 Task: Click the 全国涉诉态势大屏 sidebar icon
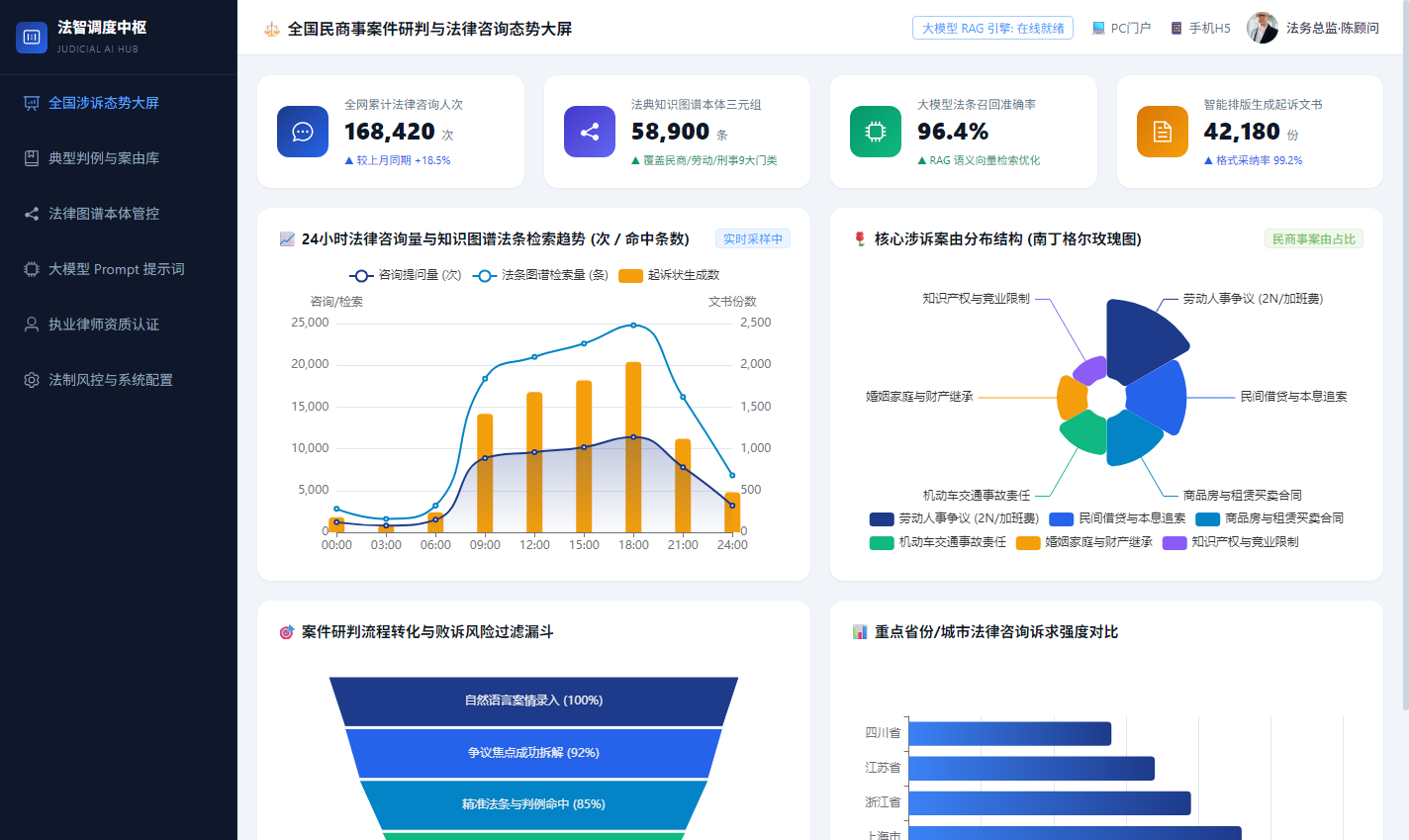[x=32, y=103]
